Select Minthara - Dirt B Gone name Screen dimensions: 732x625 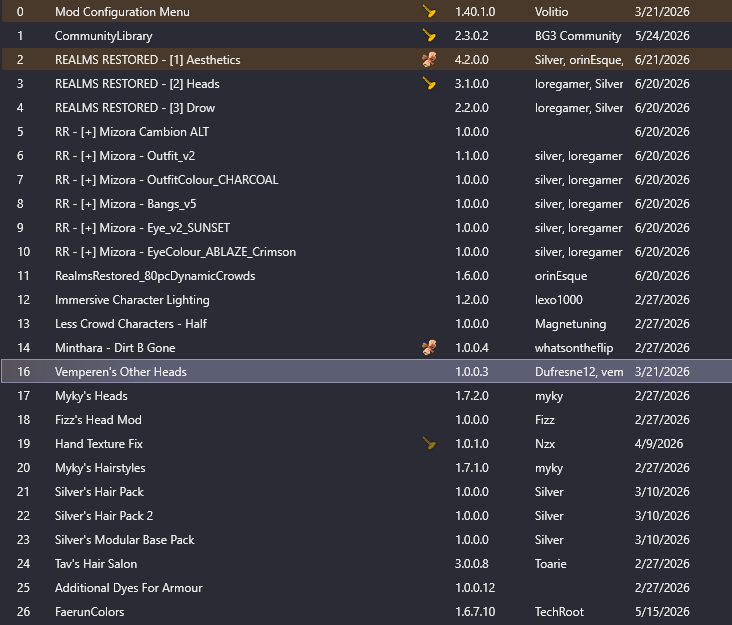pos(115,348)
